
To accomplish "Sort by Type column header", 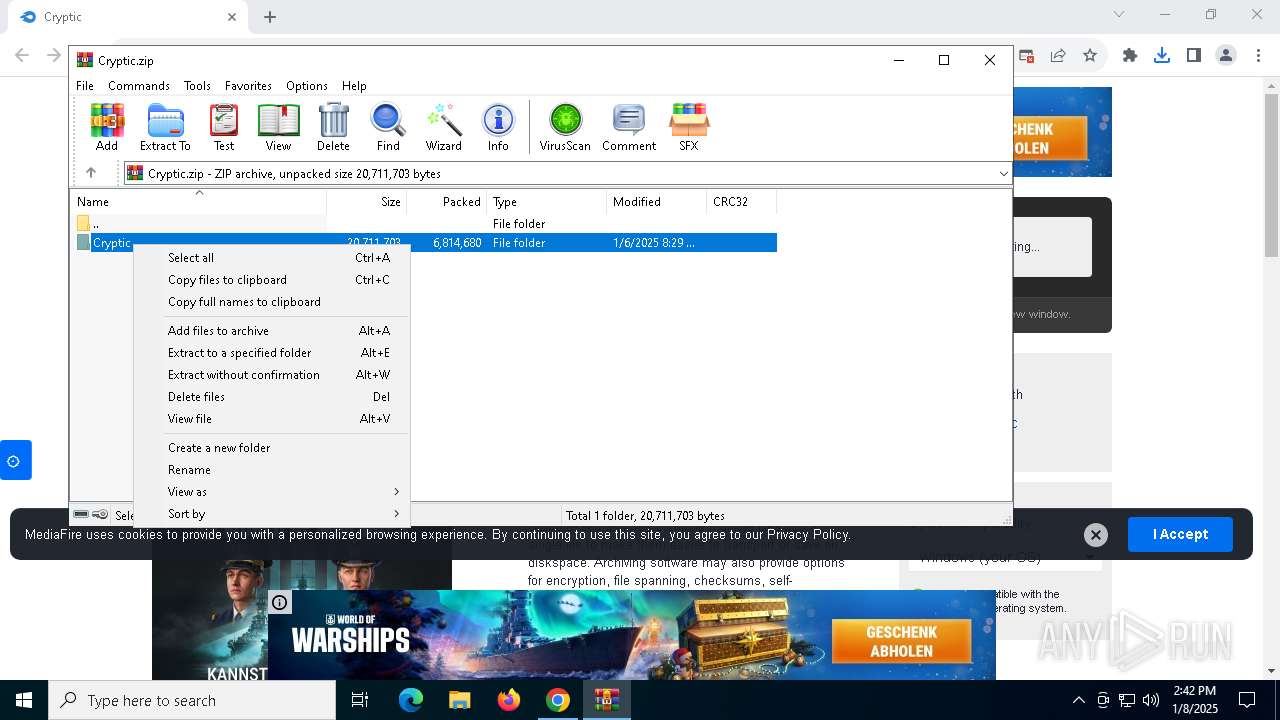I will point(547,202).
